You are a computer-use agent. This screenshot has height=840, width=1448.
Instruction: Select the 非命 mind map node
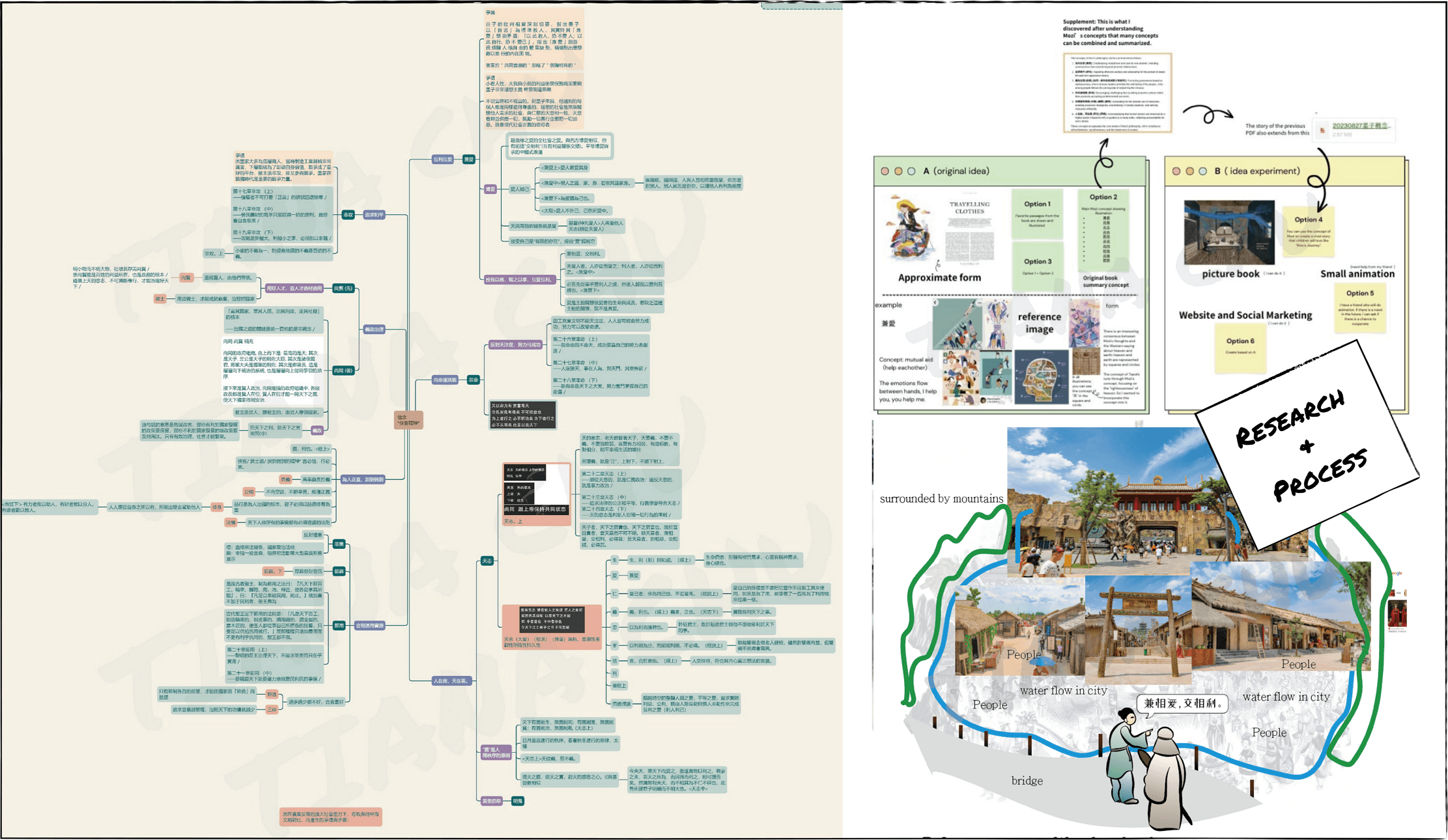(x=473, y=379)
